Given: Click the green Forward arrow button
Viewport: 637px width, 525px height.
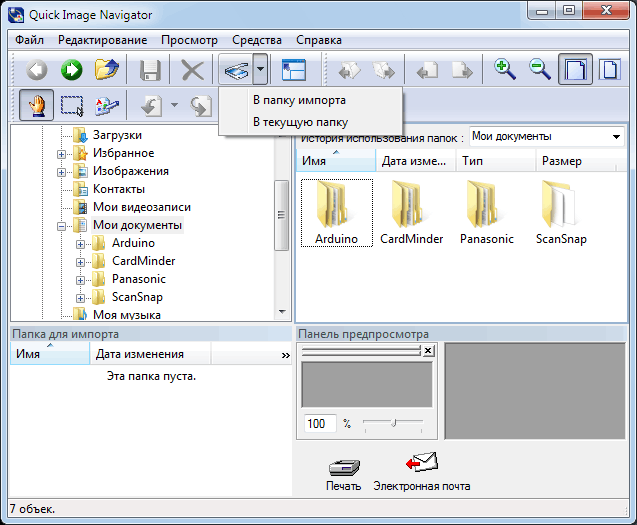Looking at the screenshot, I should click(x=72, y=69).
